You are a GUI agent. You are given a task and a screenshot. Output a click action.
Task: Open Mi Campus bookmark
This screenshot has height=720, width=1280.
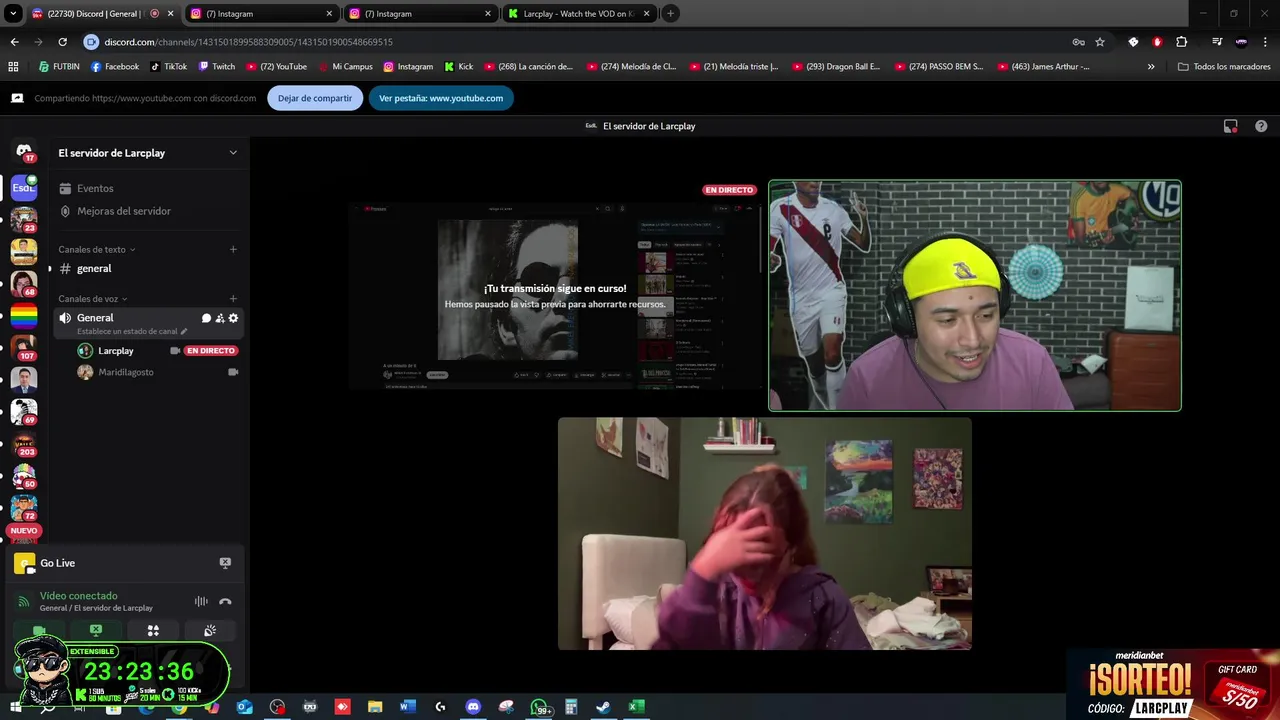345,67
